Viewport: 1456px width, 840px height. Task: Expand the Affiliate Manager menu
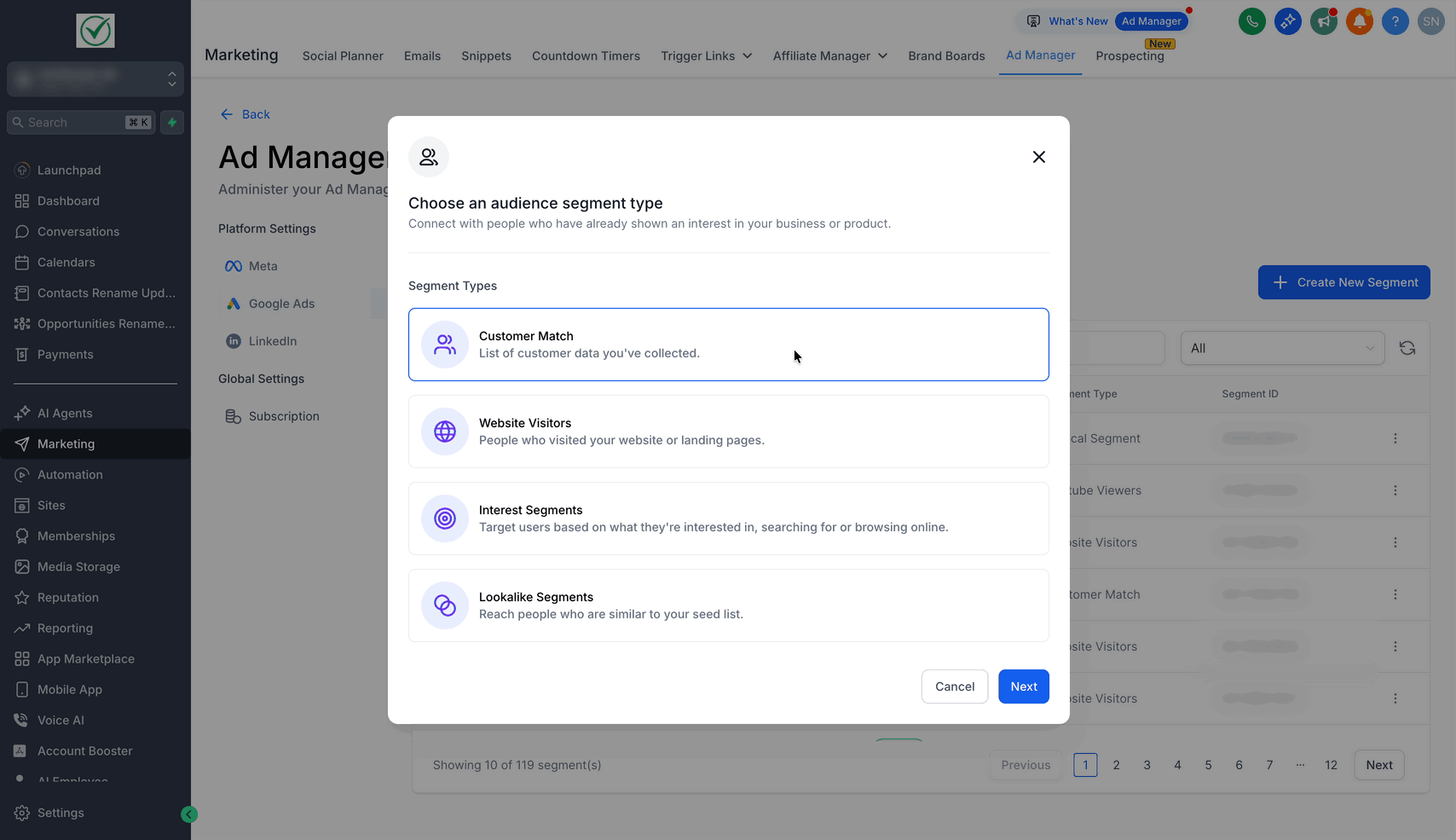pos(829,56)
